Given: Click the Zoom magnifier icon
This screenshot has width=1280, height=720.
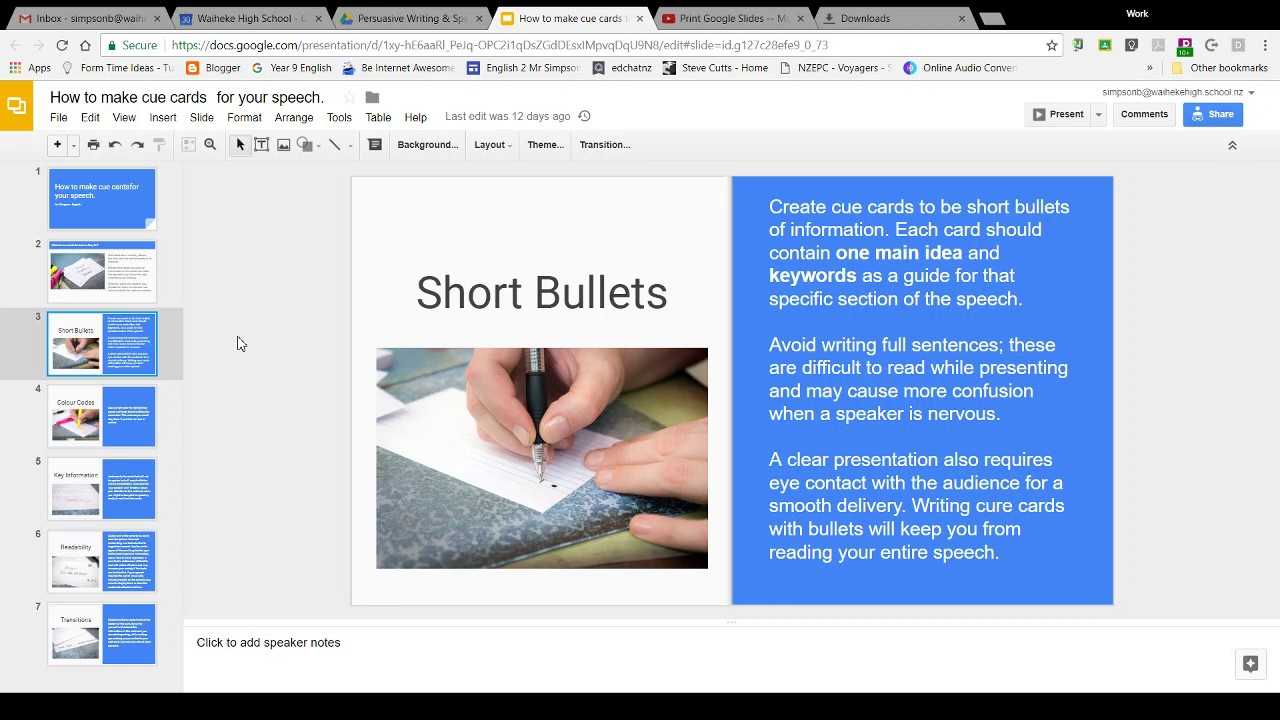Looking at the screenshot, I should click(210, 144).
